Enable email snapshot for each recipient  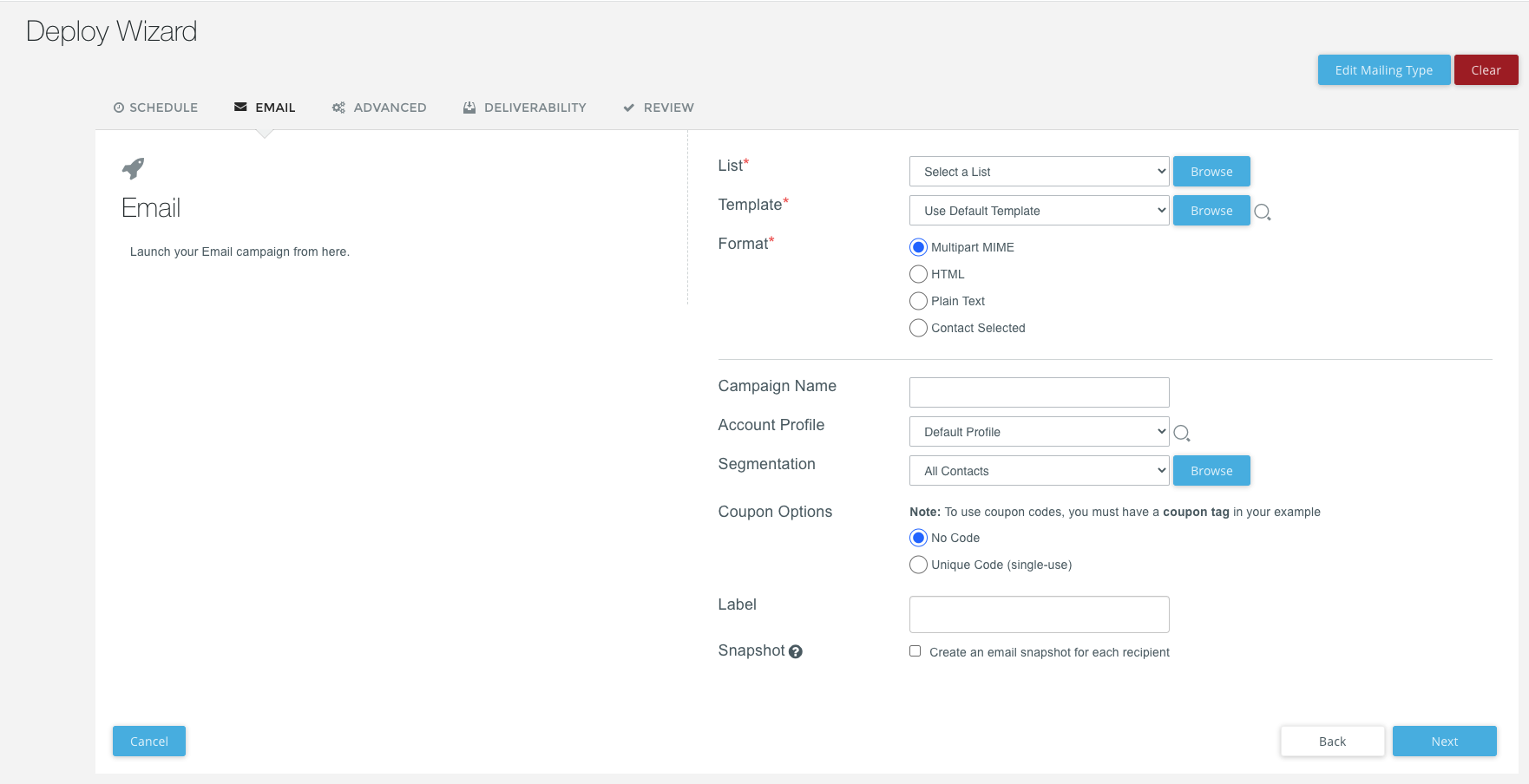click(x=915, y=651)
